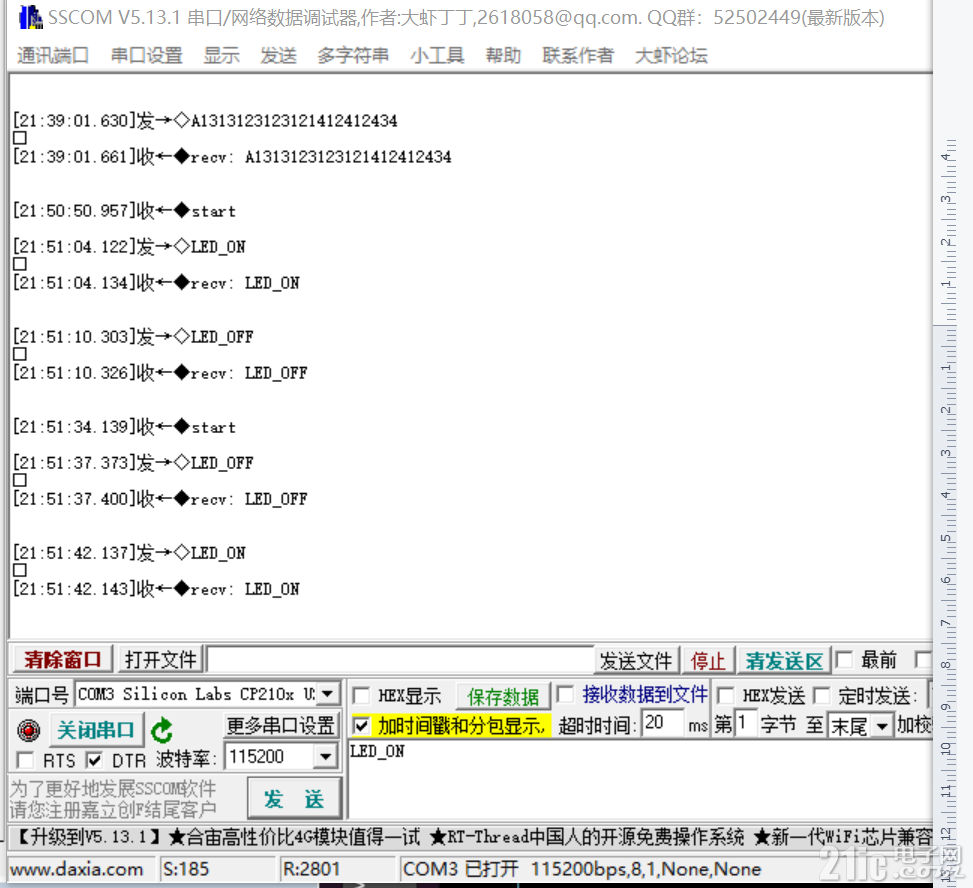Click the 清发送区 button
Viewport: 973px width, 888px height.
[784, 660]
